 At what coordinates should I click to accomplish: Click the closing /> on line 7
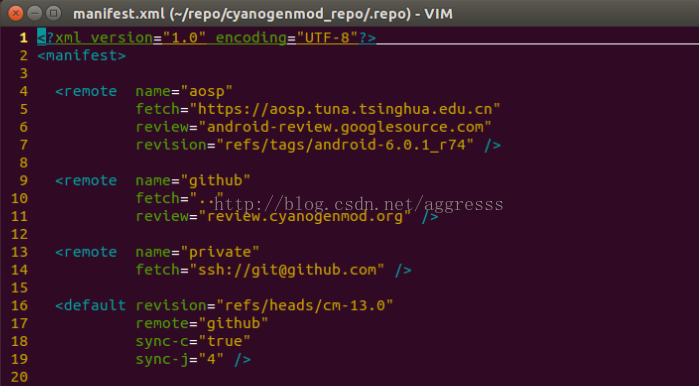(x=492, y=145)
